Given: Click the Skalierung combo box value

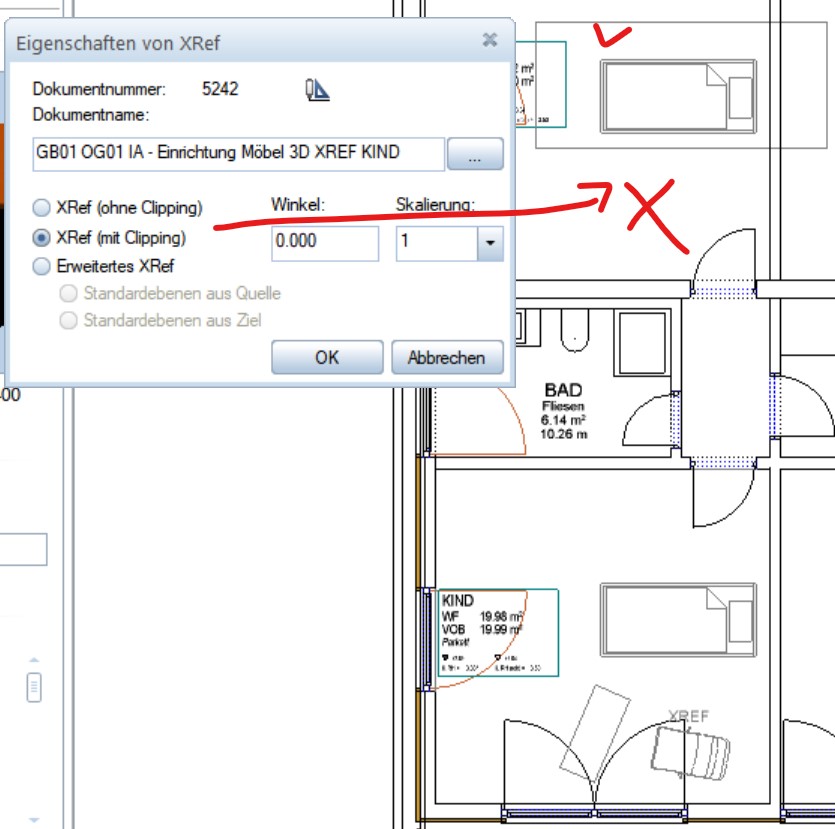Looking at the screenshot, I should pos(436,243).
